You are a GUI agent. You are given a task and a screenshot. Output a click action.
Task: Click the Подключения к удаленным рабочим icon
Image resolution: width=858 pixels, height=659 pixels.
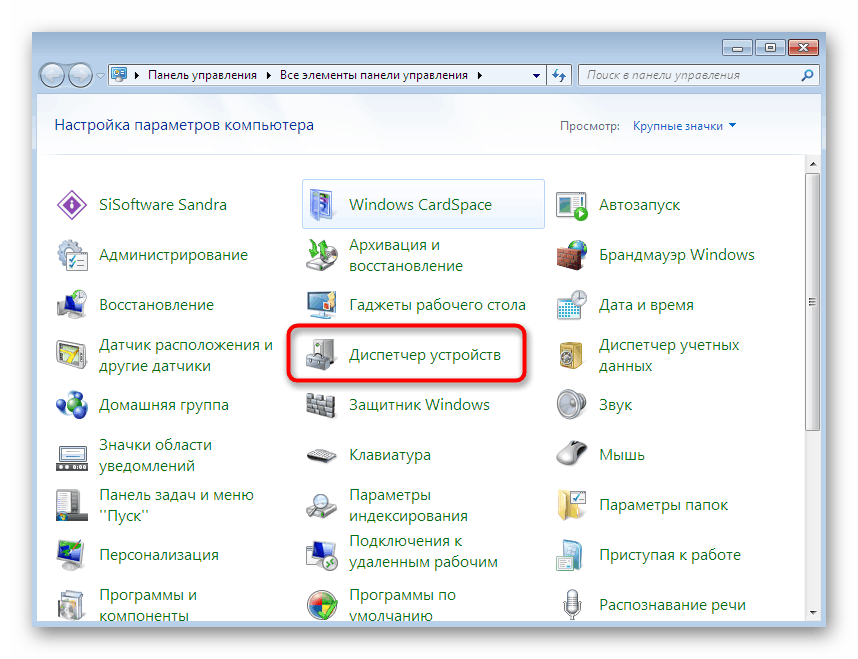321,555
